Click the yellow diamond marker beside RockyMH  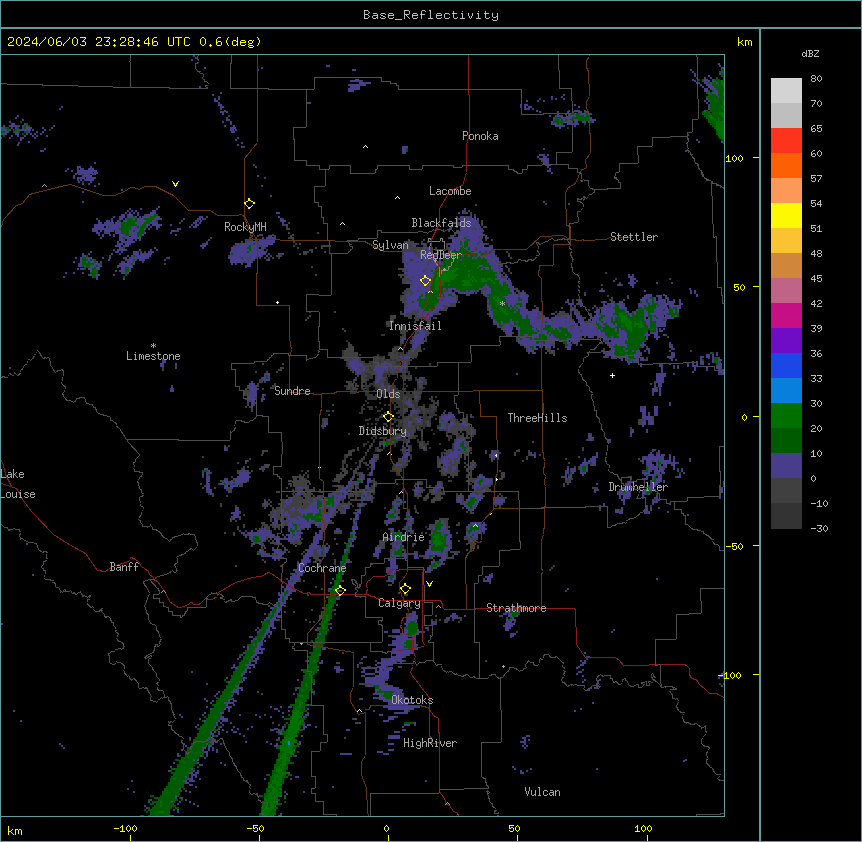pyautogui.click(x=249, y=204)
